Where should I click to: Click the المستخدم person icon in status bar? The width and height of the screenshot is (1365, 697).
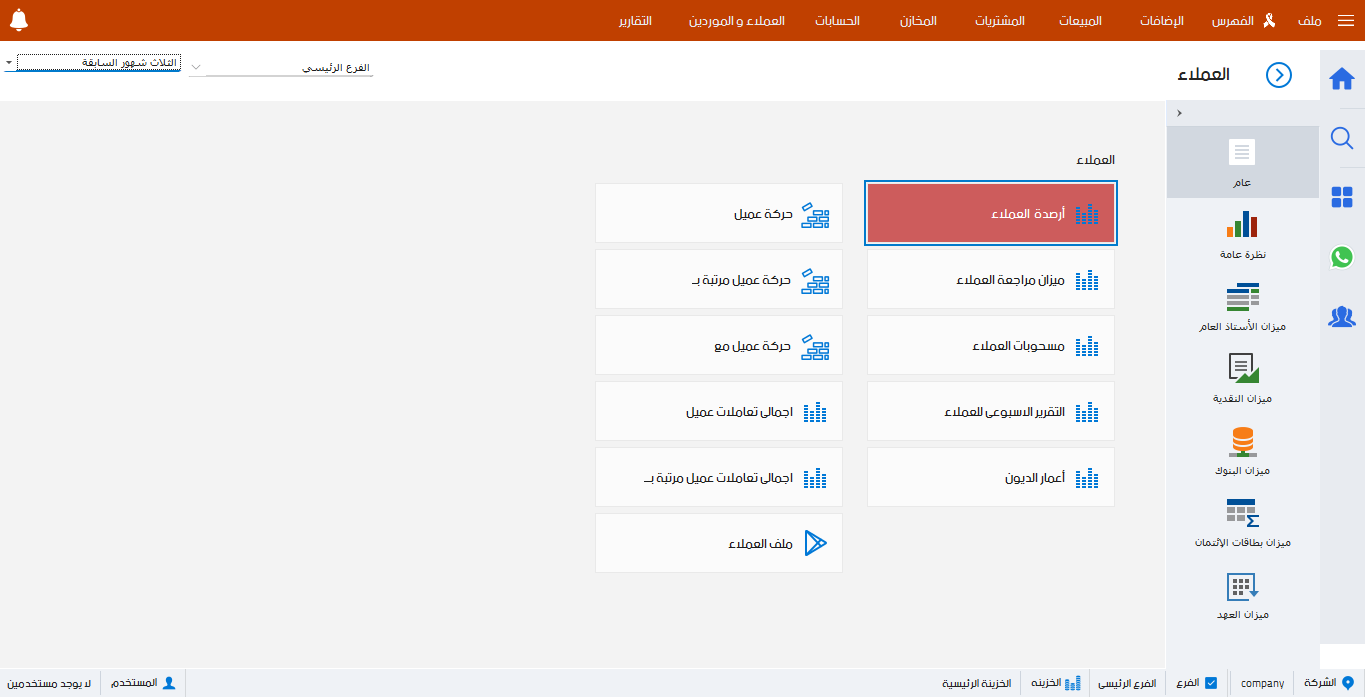click(x=169, y=683)
